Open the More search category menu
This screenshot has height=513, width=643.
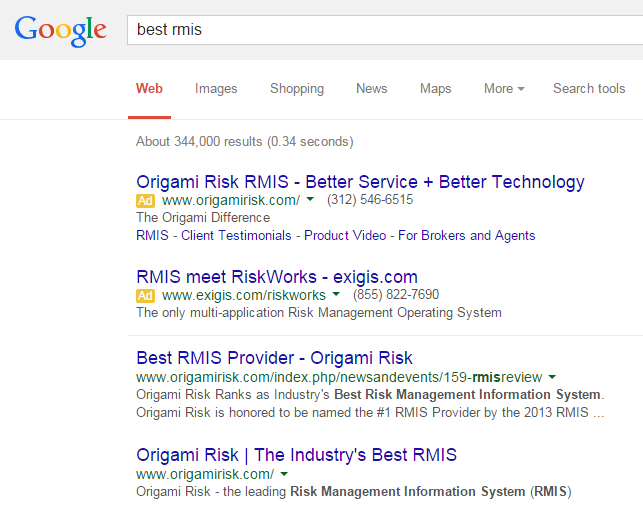click(504, 89)
